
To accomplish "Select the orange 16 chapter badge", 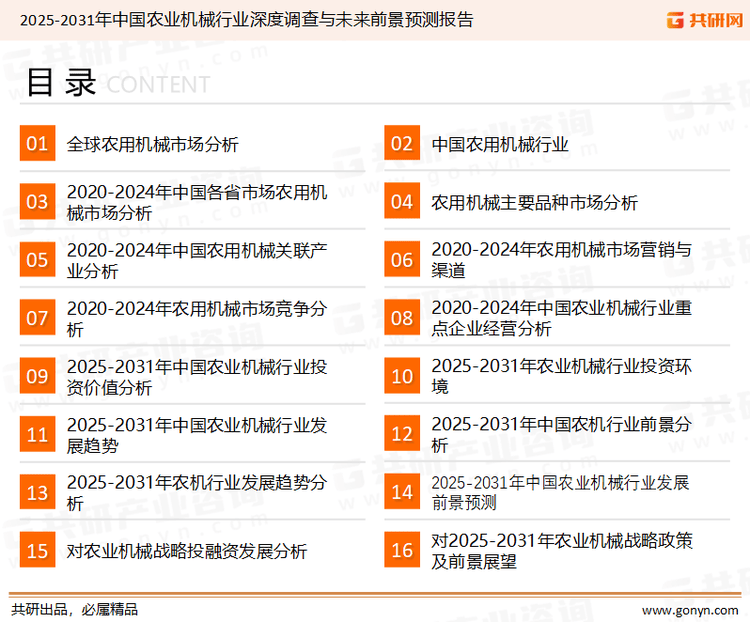I will point(402,550).
